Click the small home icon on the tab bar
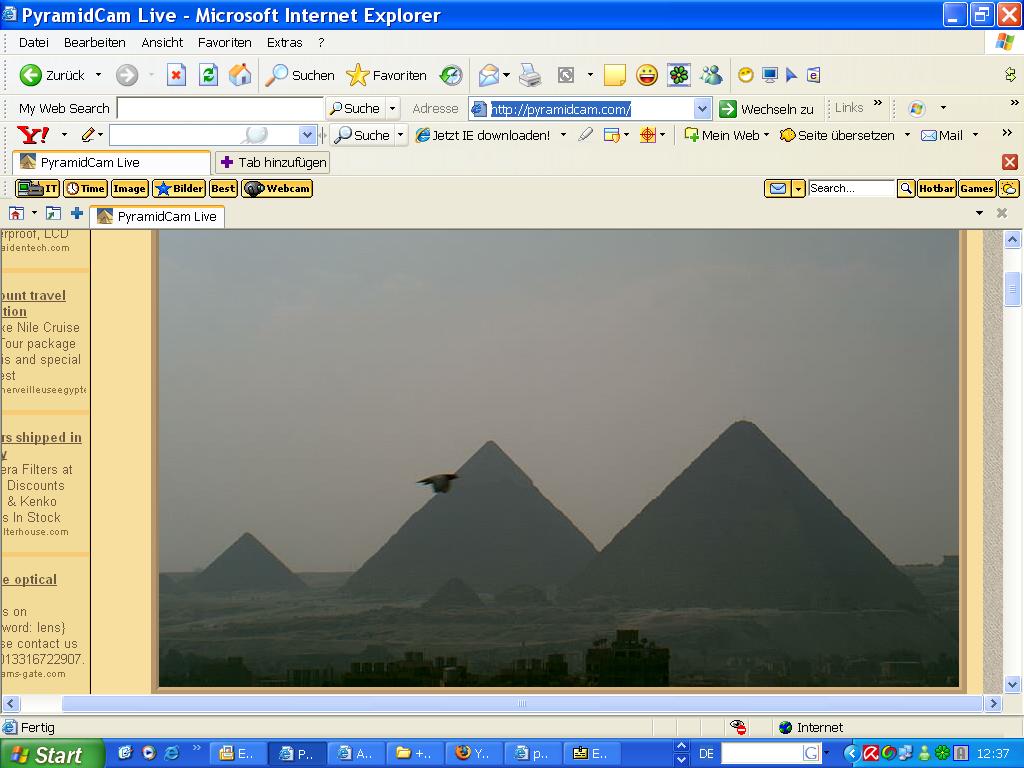This screenshot has width=1024, height=768. (x=16, y=213)
